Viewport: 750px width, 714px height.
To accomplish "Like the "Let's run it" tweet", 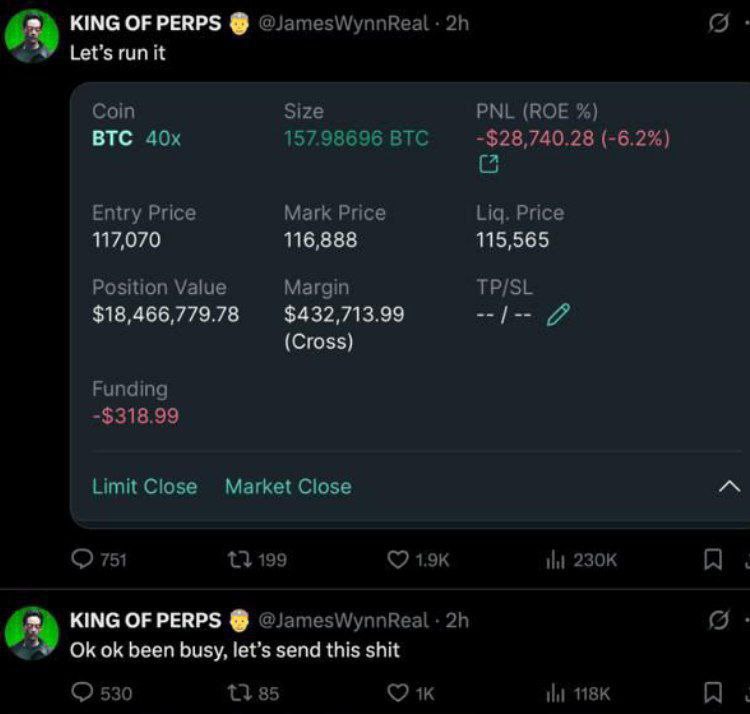I will [x=418, y=559].
